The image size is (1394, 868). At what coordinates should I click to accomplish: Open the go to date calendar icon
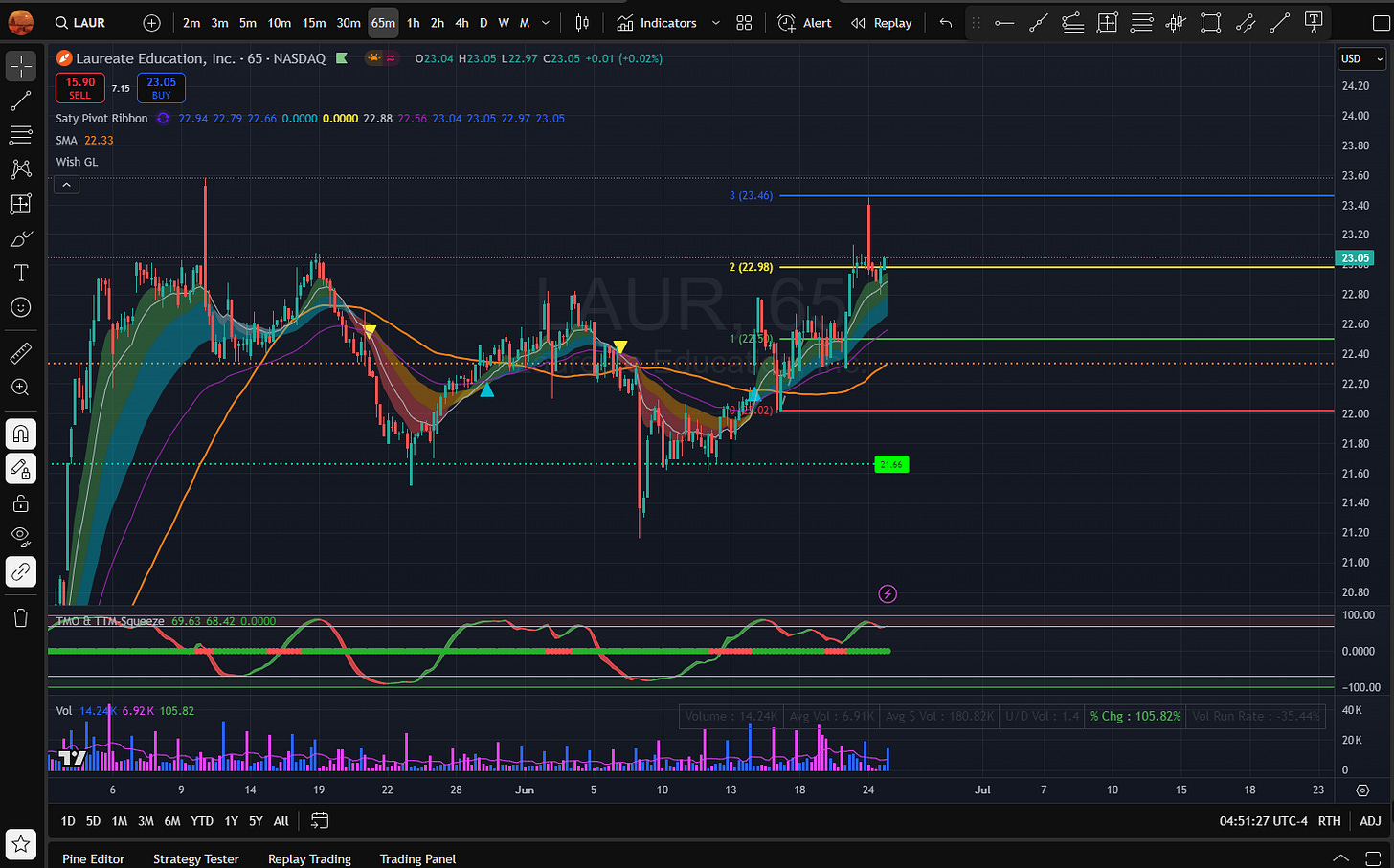point(320,821)
